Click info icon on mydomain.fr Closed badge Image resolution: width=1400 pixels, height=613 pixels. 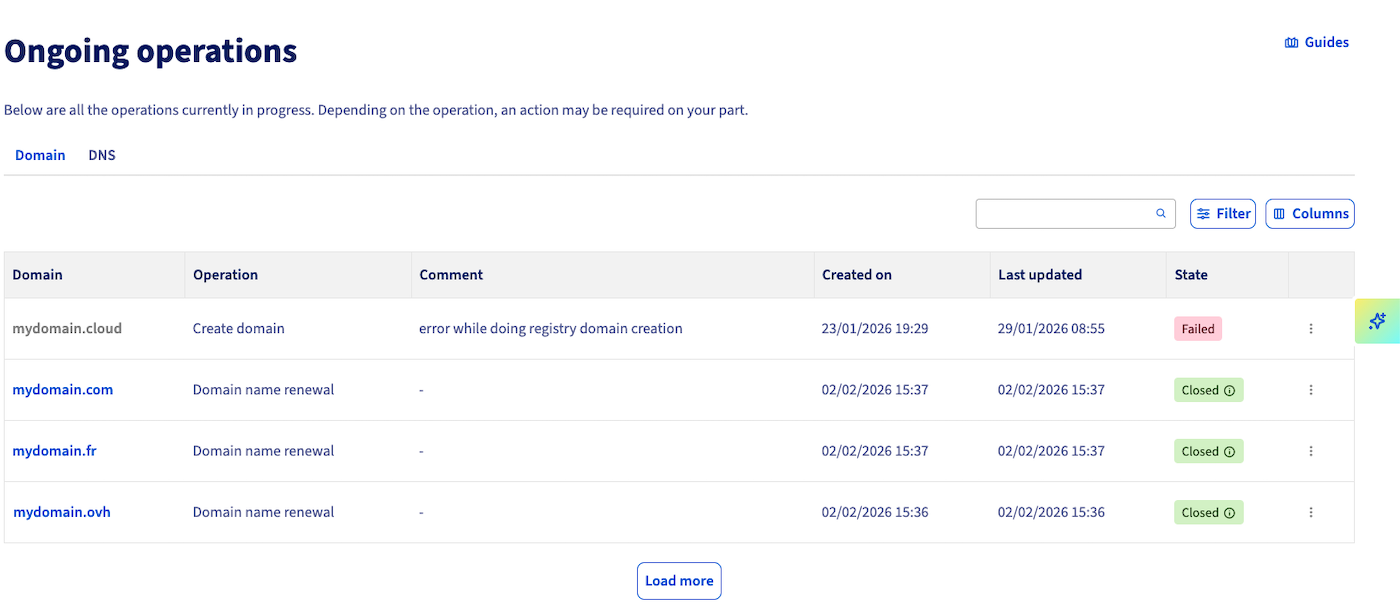(1229, 452)
